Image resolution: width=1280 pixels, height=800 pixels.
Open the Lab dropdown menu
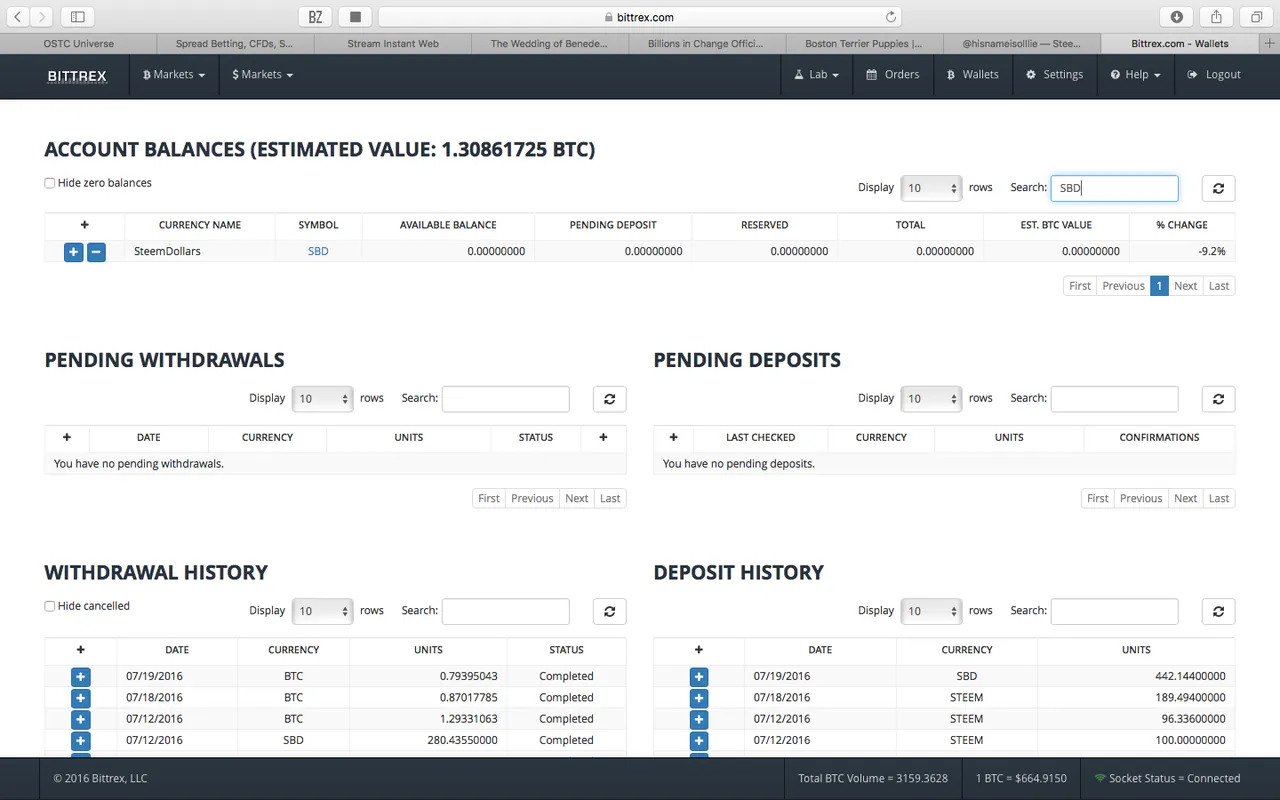coord(817,75)
